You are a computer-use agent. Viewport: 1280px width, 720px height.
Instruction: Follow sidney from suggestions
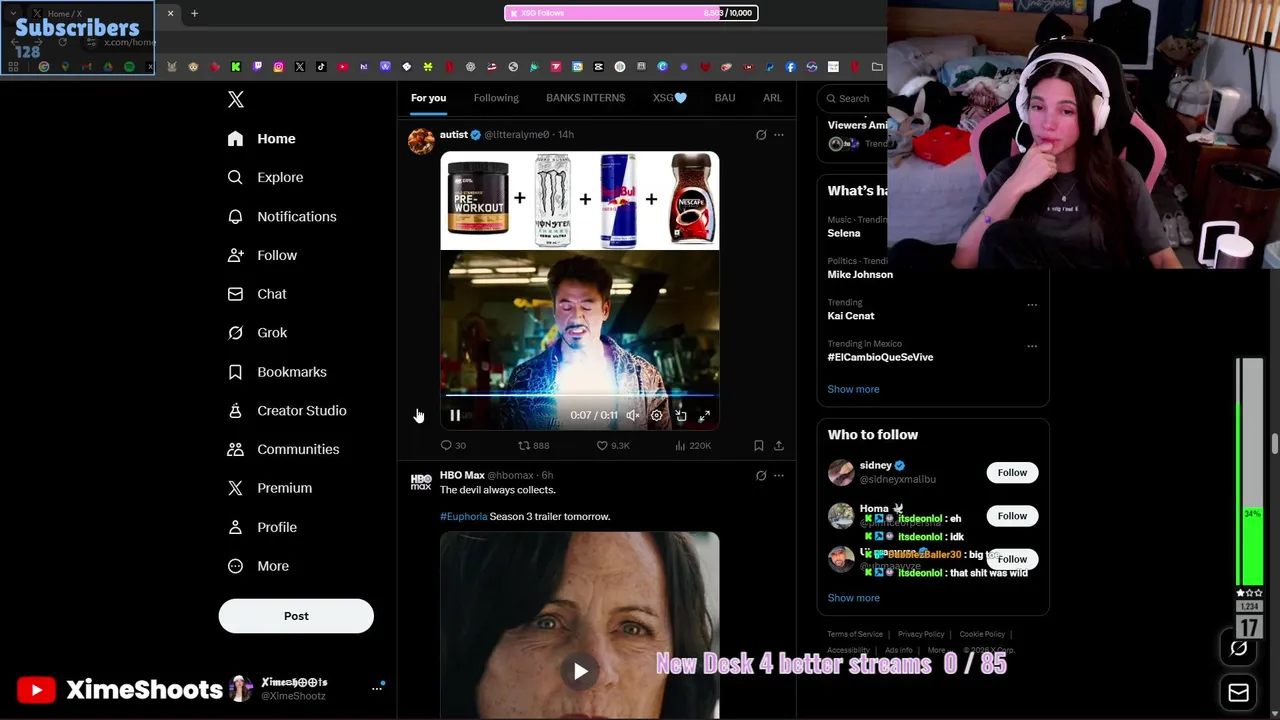tap(1012, 472)
